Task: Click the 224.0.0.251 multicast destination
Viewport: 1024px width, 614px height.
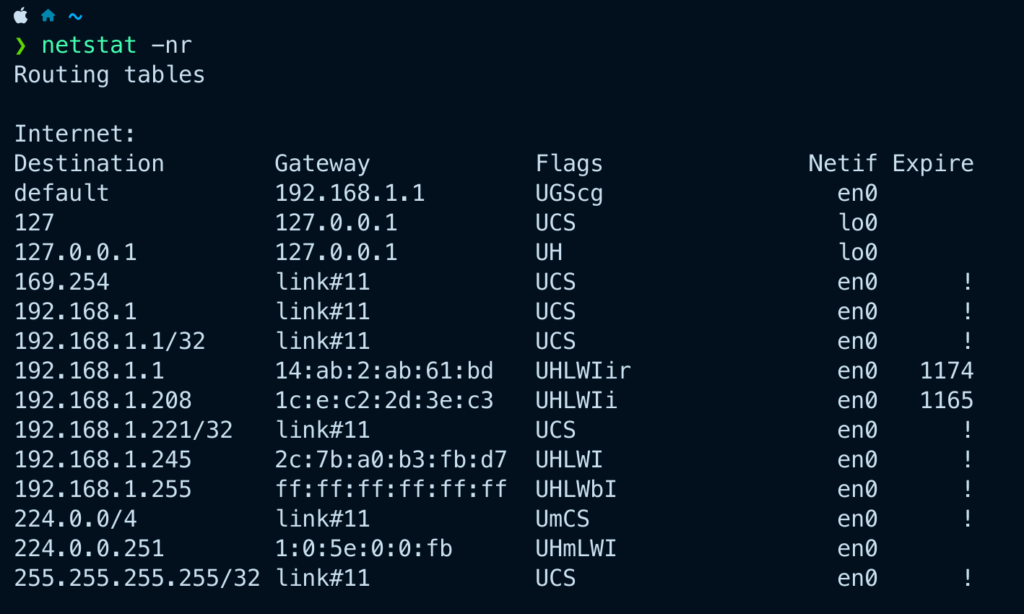Action: tap(89, 548)
